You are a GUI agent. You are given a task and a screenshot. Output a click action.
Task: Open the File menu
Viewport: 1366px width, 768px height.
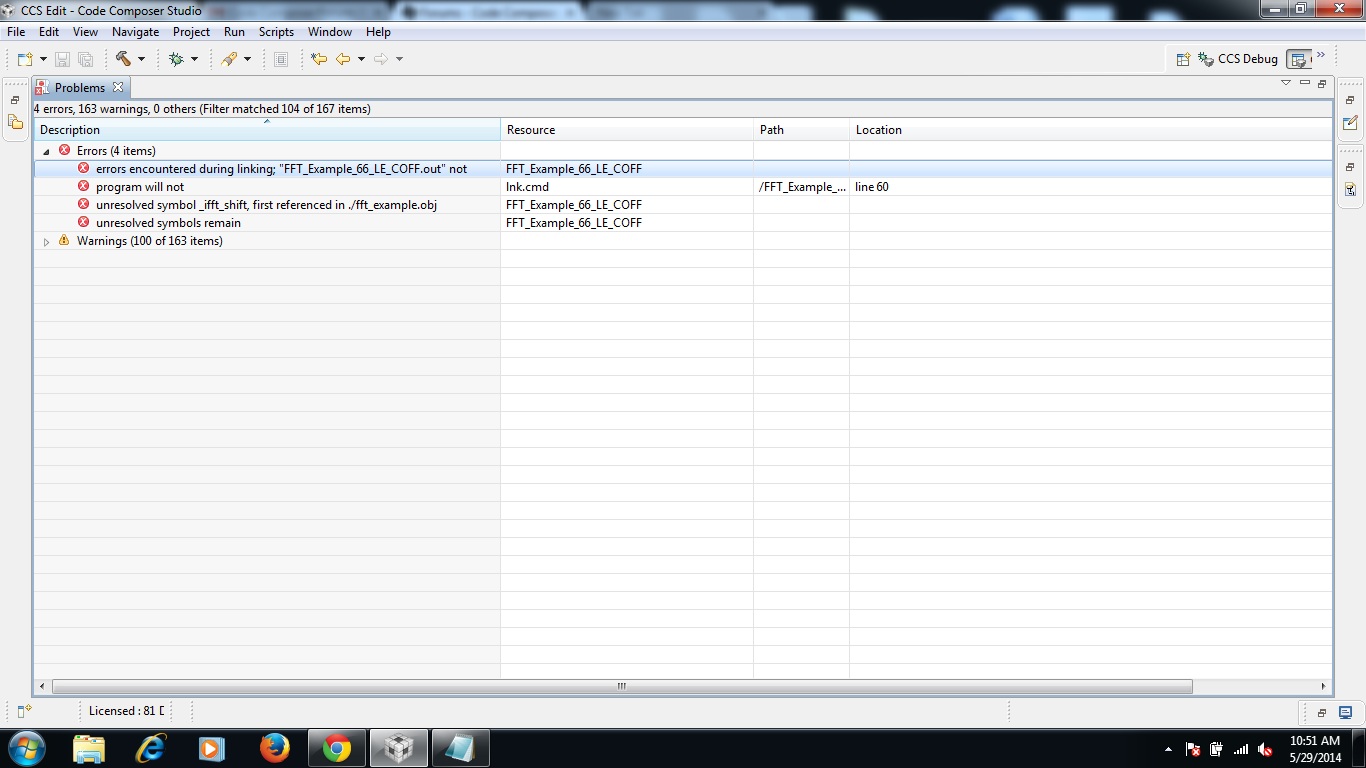click(16, 32)
